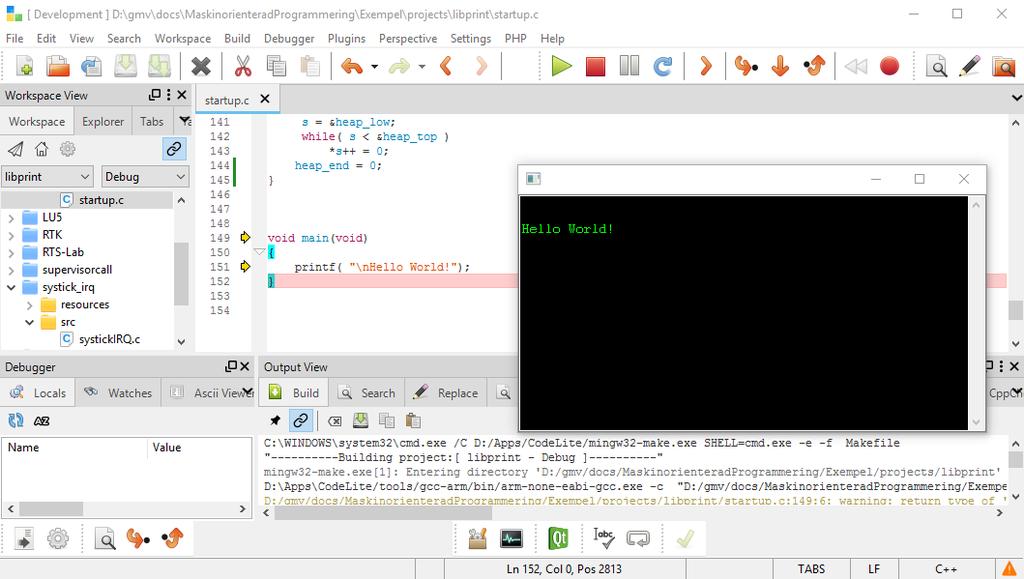
Task: Clear build output icon
Action: (x=334, y=421)
